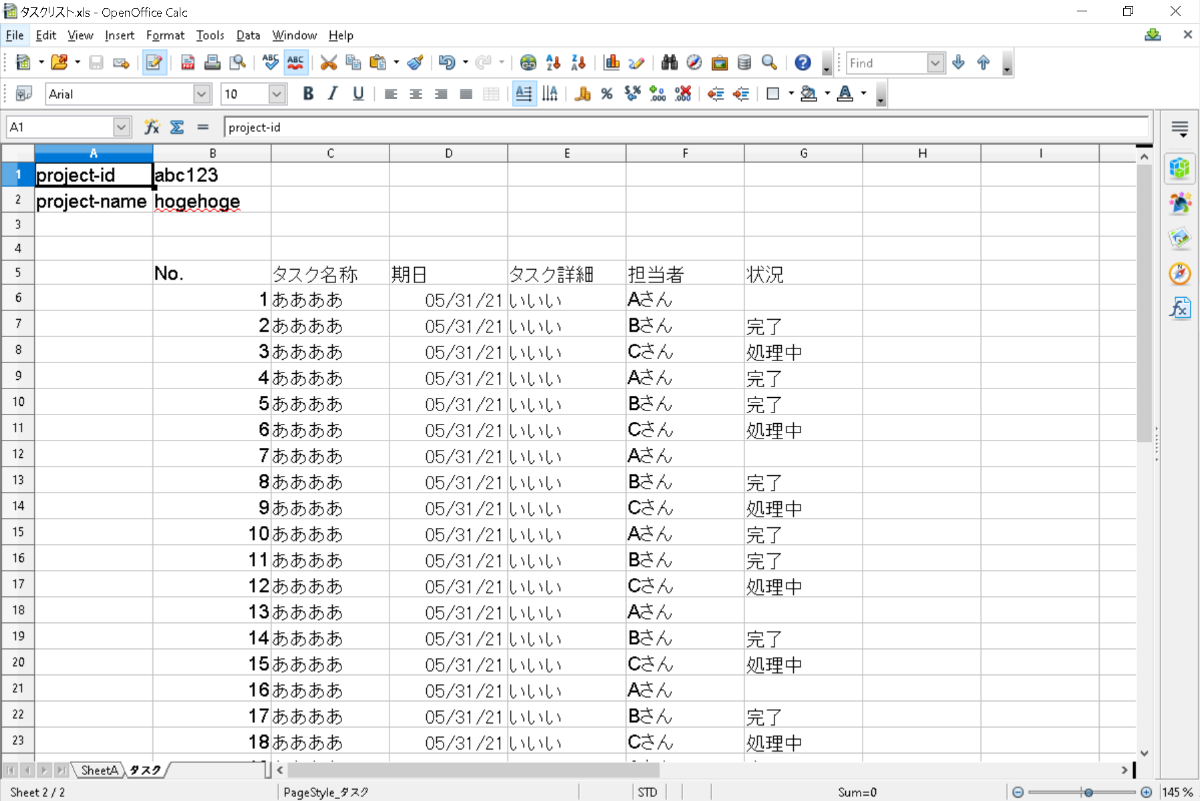Find next with the down arrow
This screenshot has height=801, width=1200.
tap(959, 62)
